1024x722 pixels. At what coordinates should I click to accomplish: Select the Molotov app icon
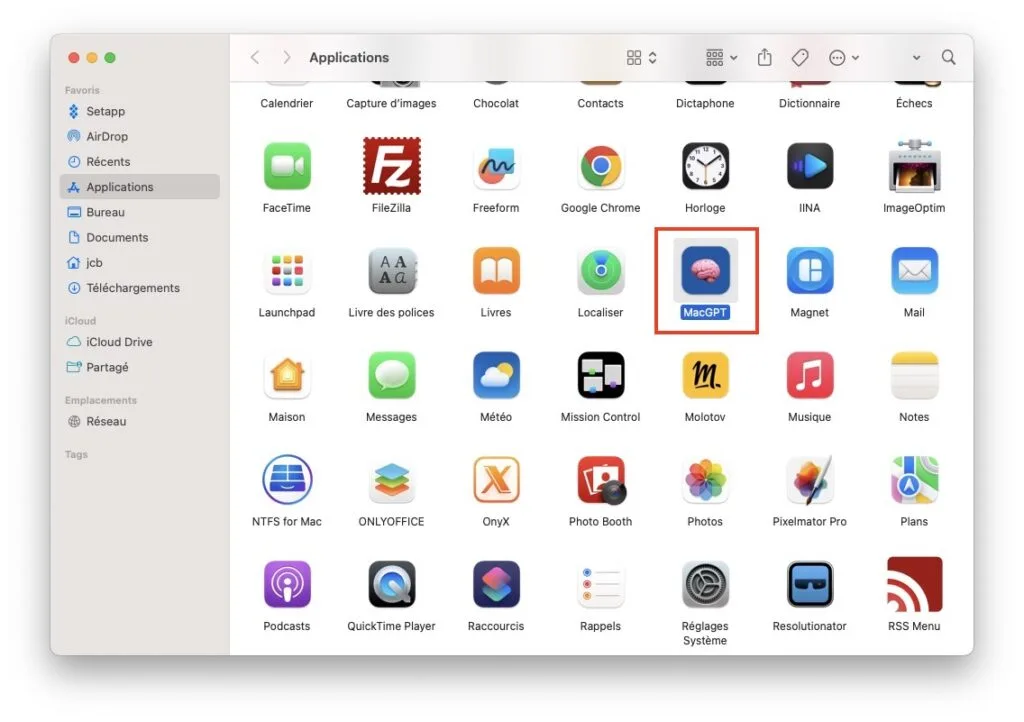(x=705, y=375)
